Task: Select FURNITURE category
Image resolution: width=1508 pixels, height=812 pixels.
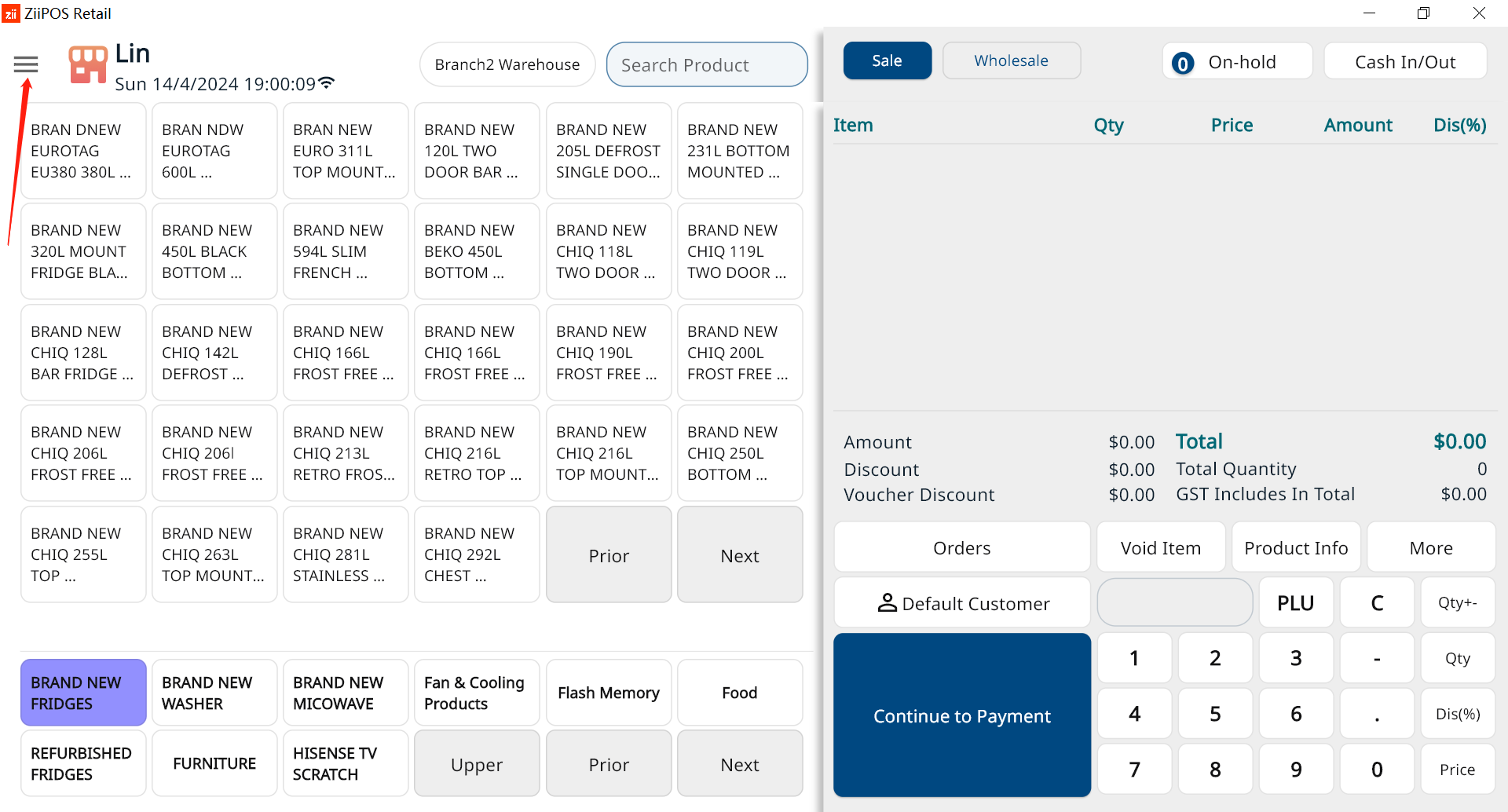Action: 214,763
